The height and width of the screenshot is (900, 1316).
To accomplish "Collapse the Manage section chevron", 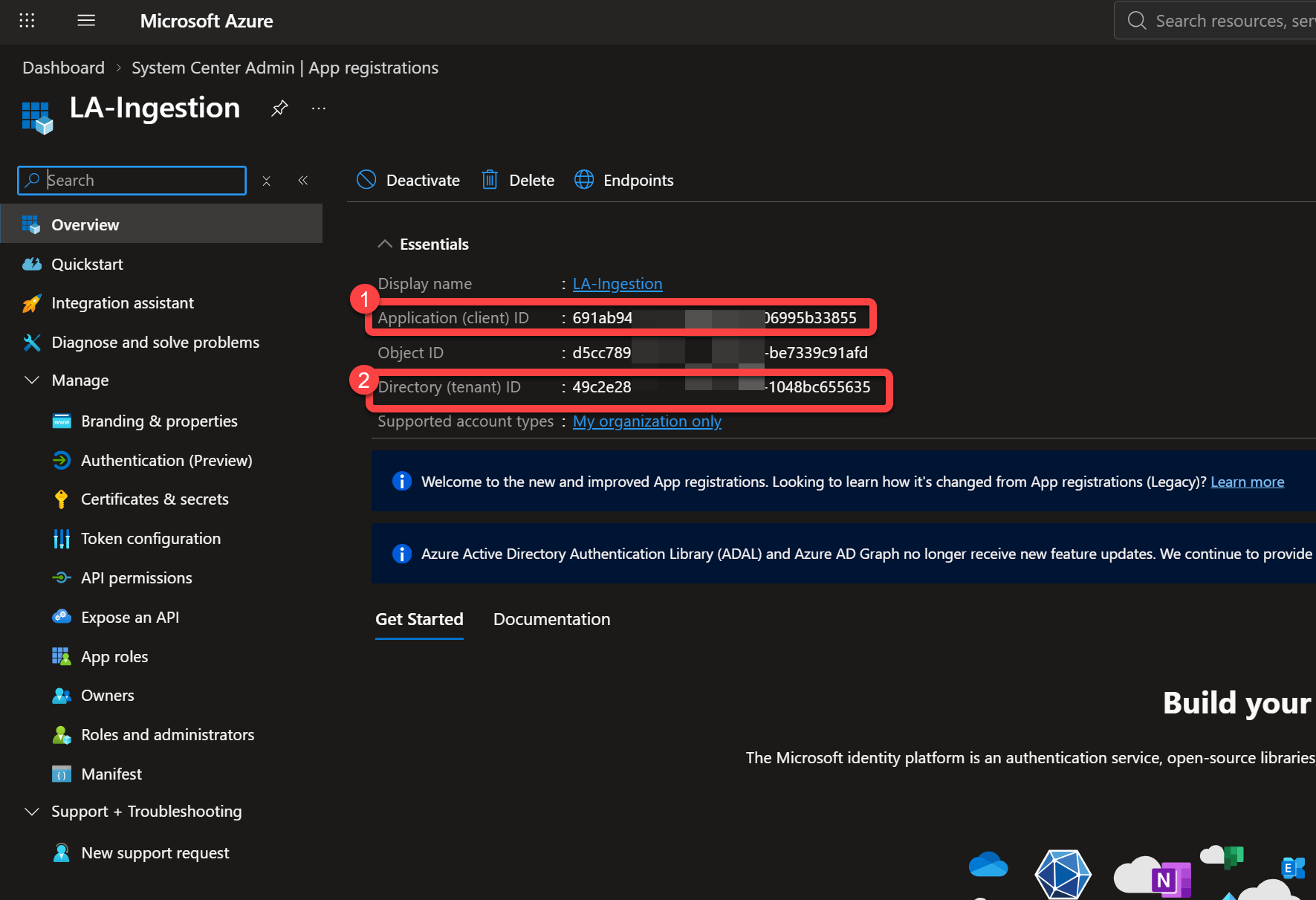I will pyautogui.click(x=32, y=381).
